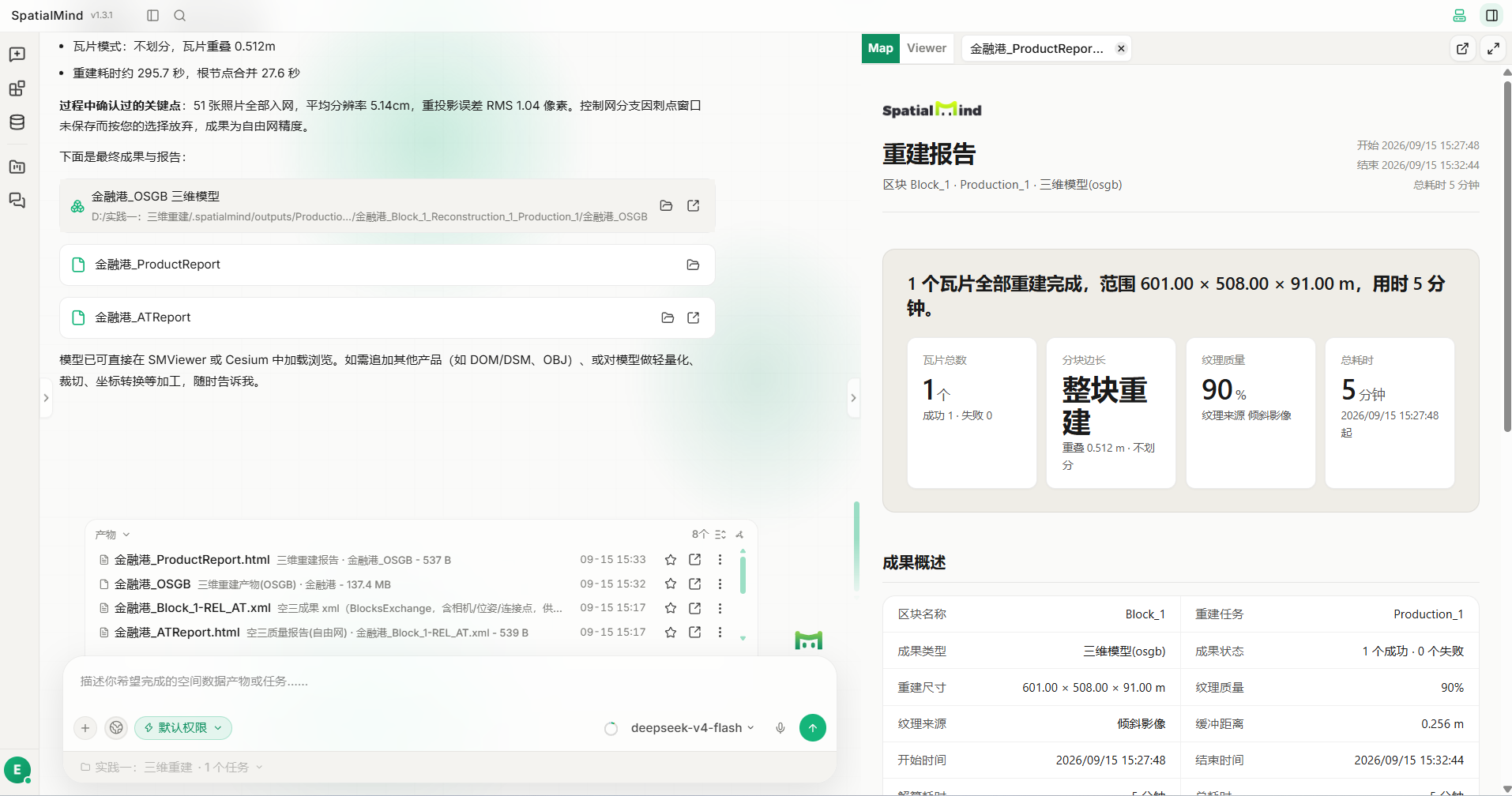Open folder for 金融港_OSGB 三维模型
This screenshot has width=1512, height=796.
[x=666, y=205]
